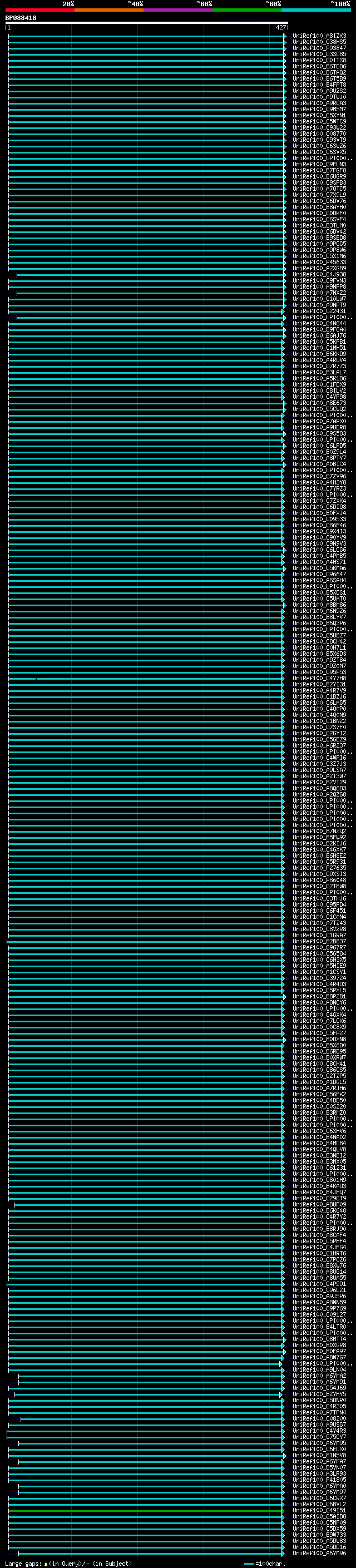Select hit UniRef100_P93847
This screenshot has width=356, height=1568.
coord(319,48)
